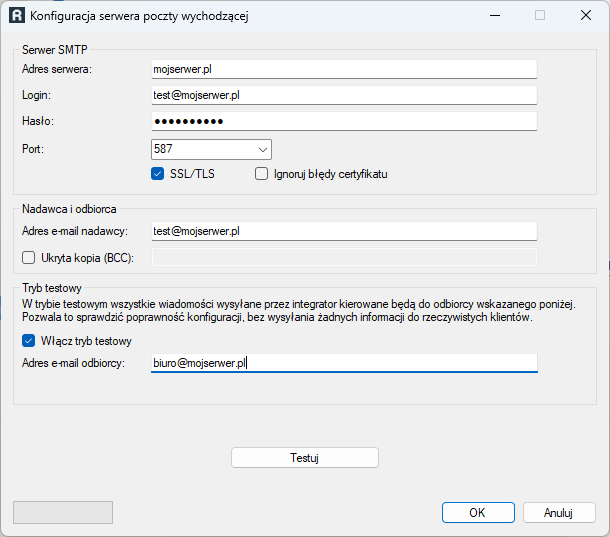610x537 pixels.
Task: Disable Włącz tryb testowy checkbox
Action: (28, 341)
